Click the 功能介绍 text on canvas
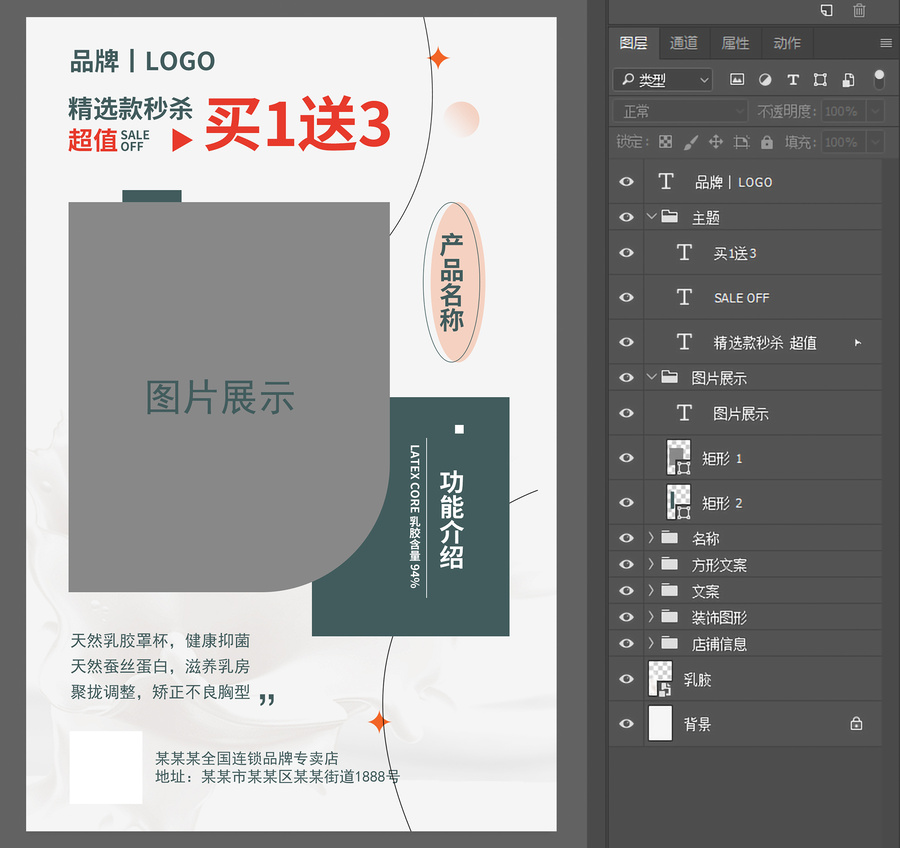The height and width of the screenshot is (848, 900). coord(451,519)
